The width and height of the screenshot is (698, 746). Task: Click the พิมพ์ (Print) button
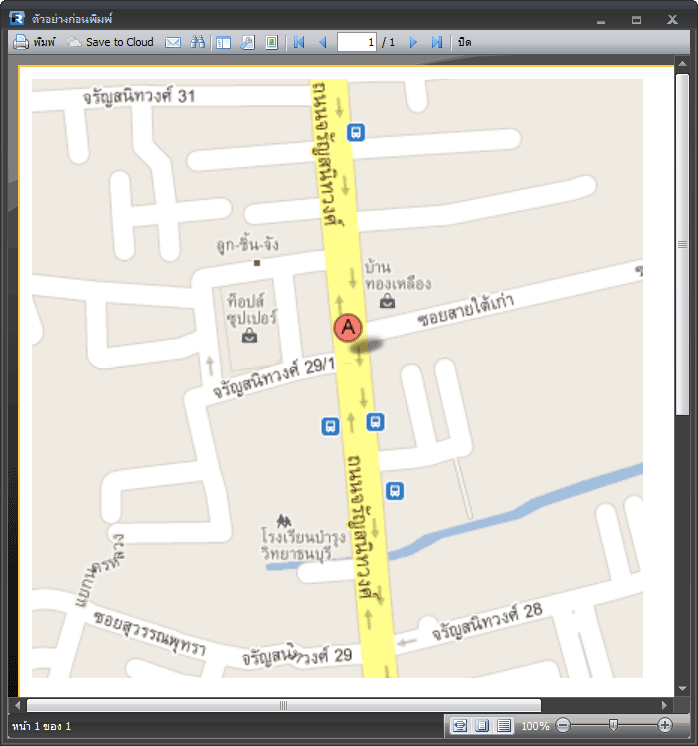(x=34, y=42)
